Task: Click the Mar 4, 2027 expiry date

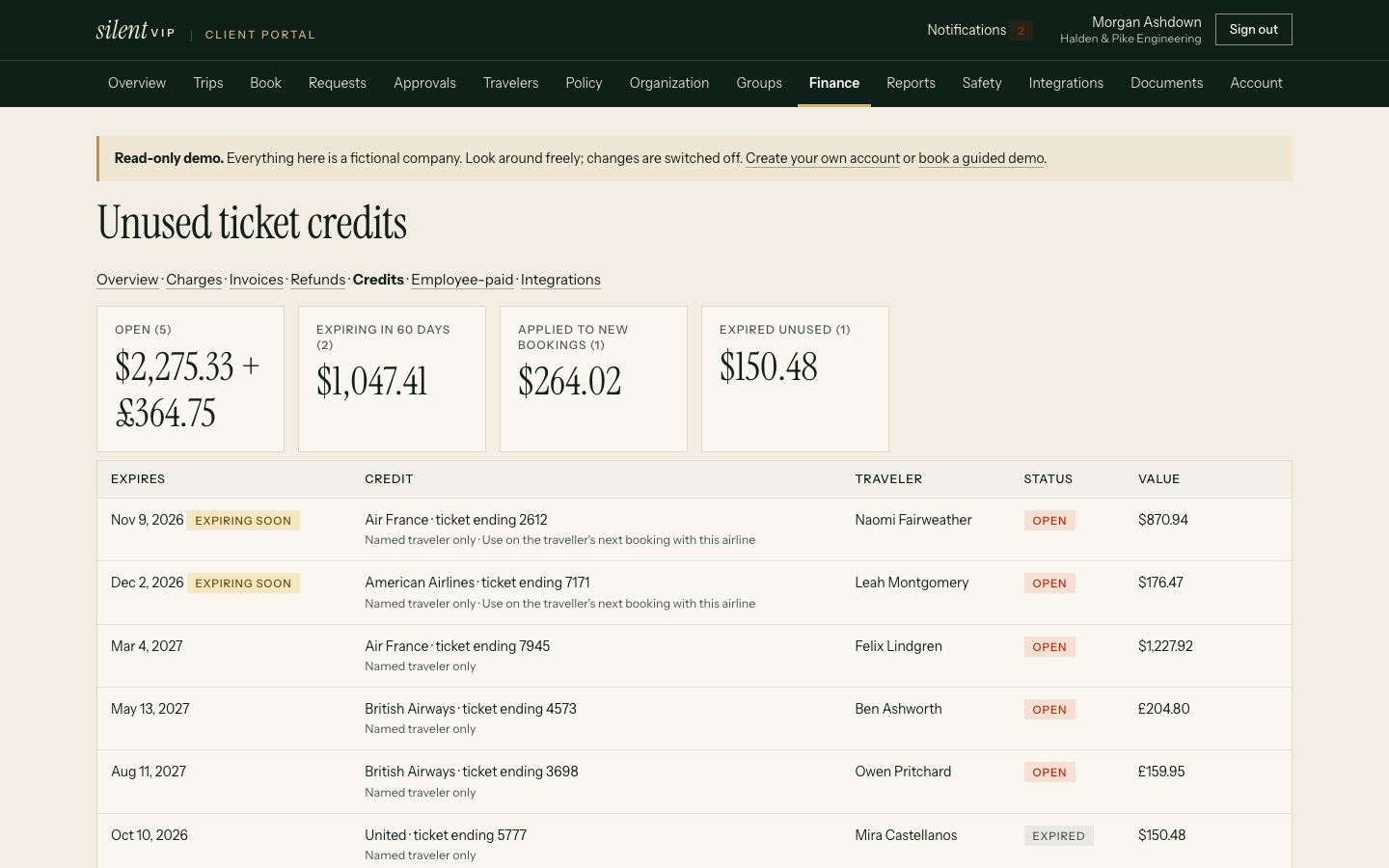Action: click(x=147, y=646)
